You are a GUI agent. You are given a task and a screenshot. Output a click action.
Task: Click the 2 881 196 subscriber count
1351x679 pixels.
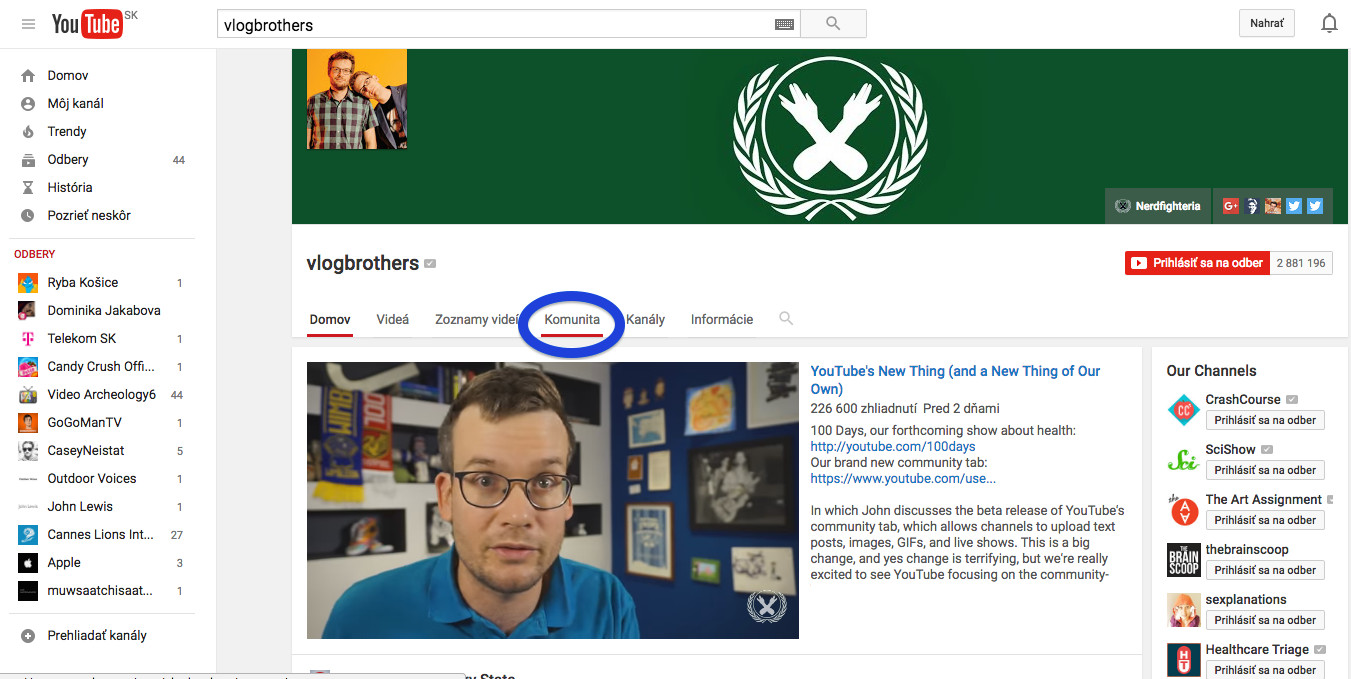tap(1301, 263)
